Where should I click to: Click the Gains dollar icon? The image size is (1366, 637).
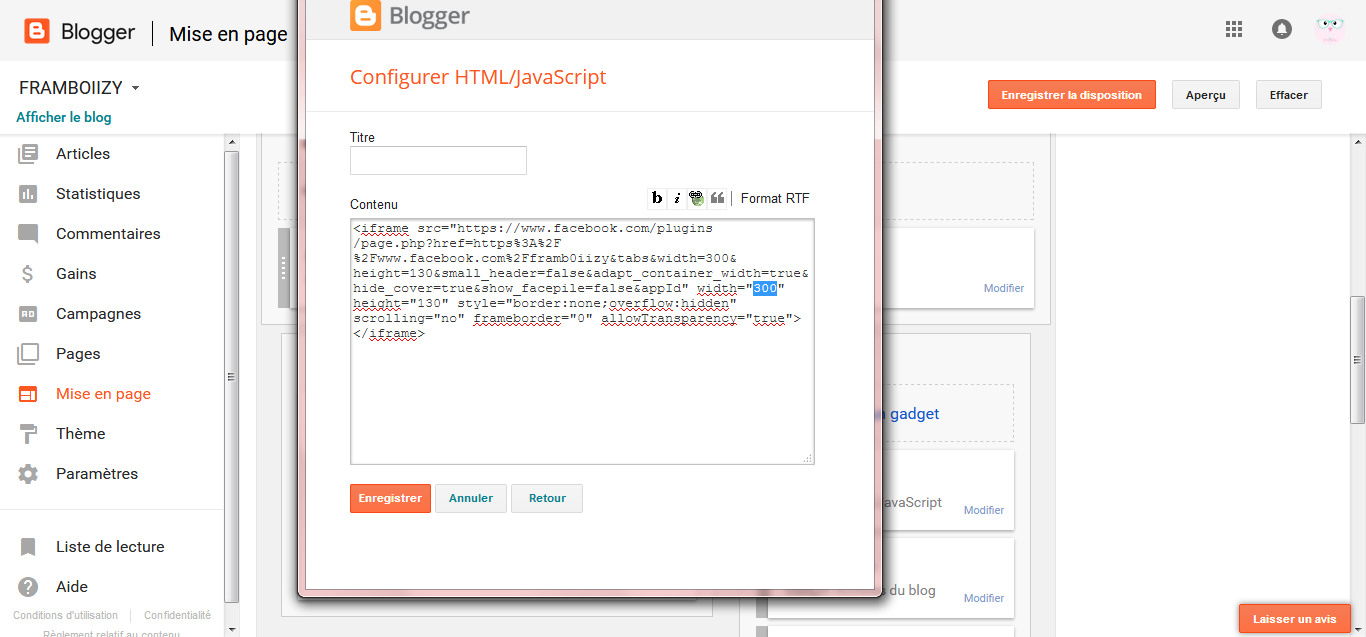28,274
